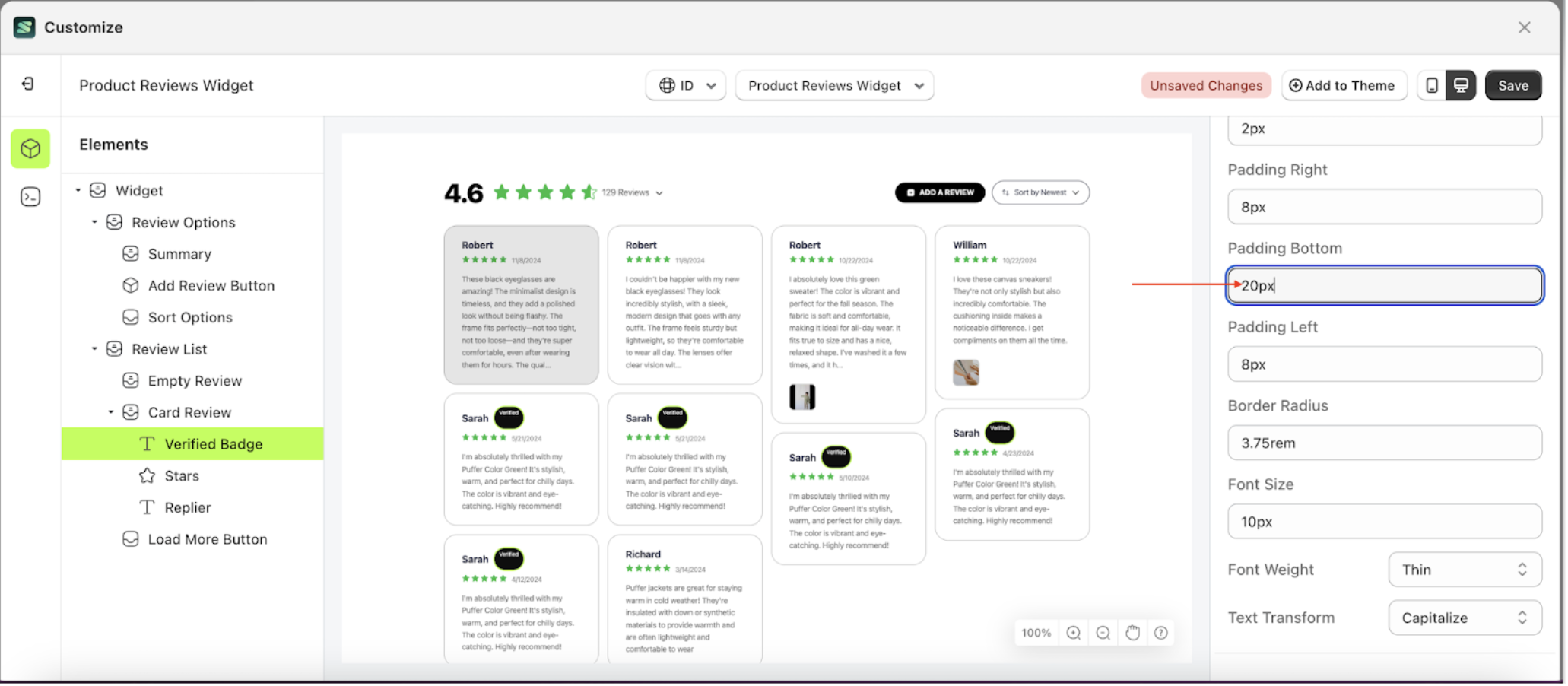Viewport: 1568px width, 686px height.
Task: Switch preview to mobile view
Action: pyautogui.click(x=1430, y=85)
